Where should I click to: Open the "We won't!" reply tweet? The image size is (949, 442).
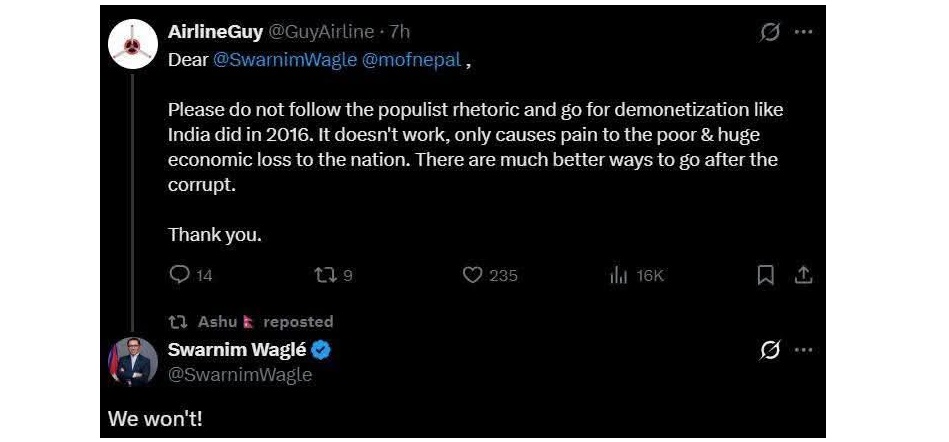[155, 419]
